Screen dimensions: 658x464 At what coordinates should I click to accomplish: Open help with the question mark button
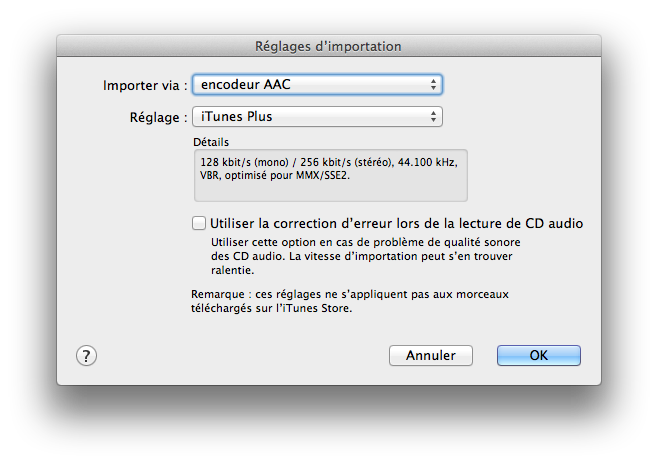[x=86, y=356]
